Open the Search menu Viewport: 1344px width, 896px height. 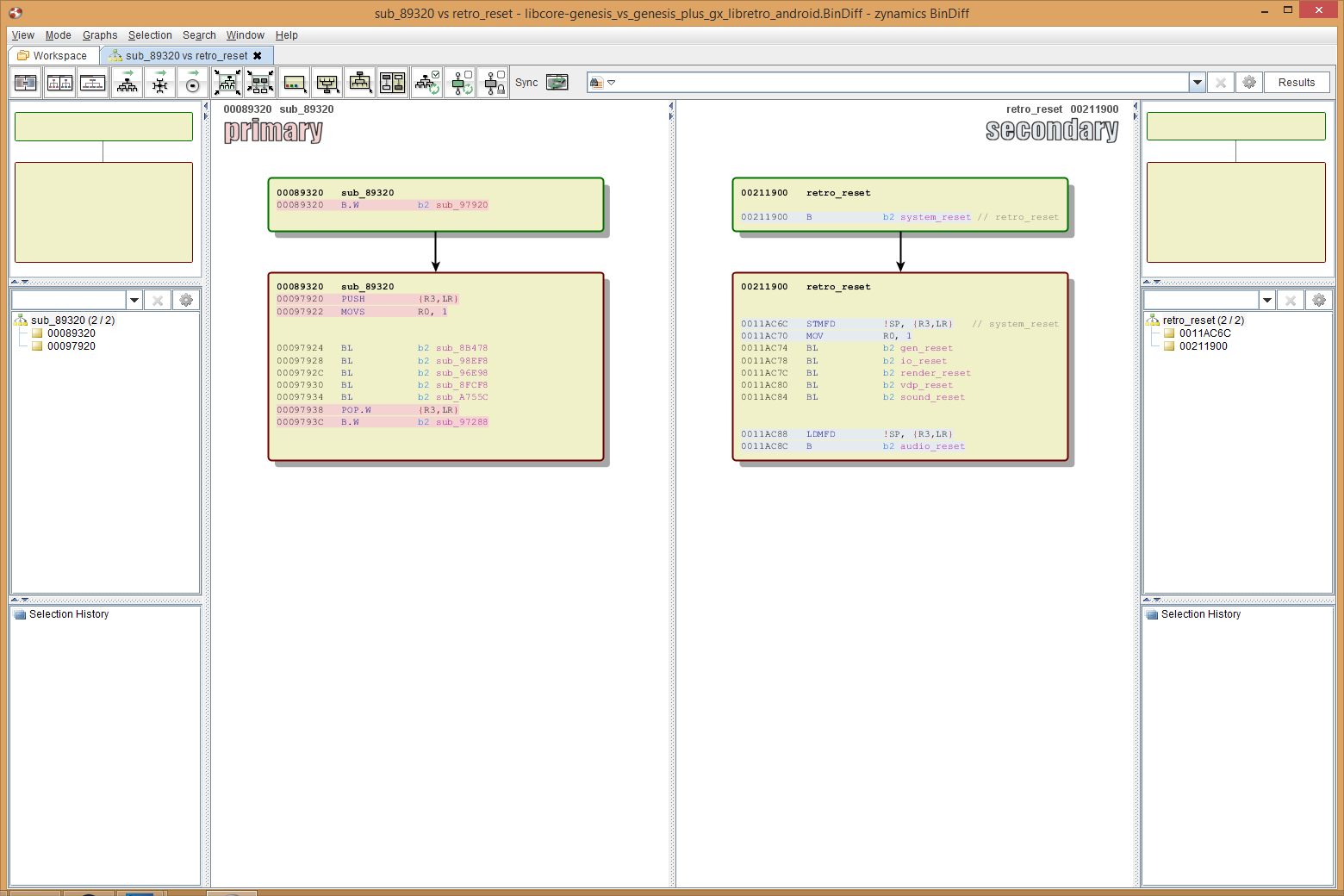point(199,35)
